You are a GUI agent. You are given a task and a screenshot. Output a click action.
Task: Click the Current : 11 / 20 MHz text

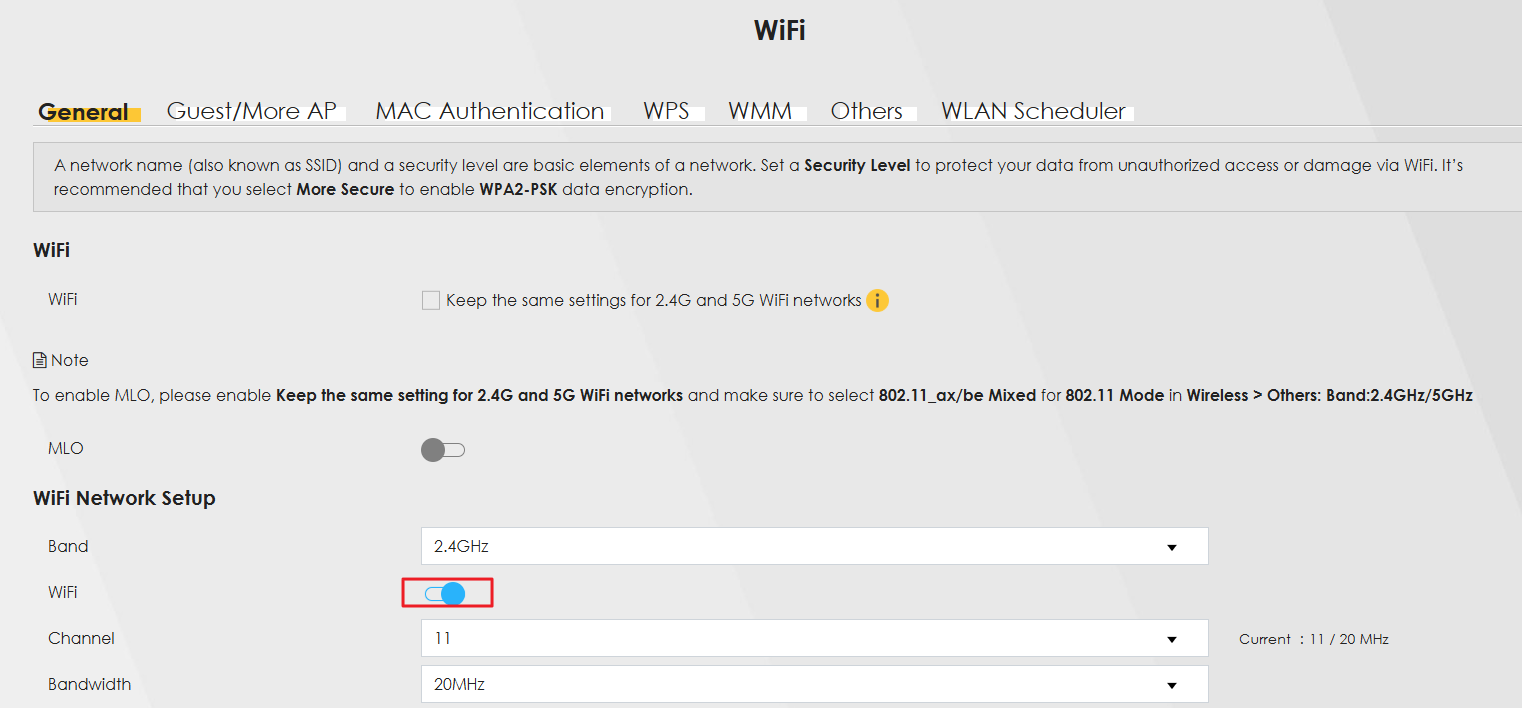pos(1314,639)
